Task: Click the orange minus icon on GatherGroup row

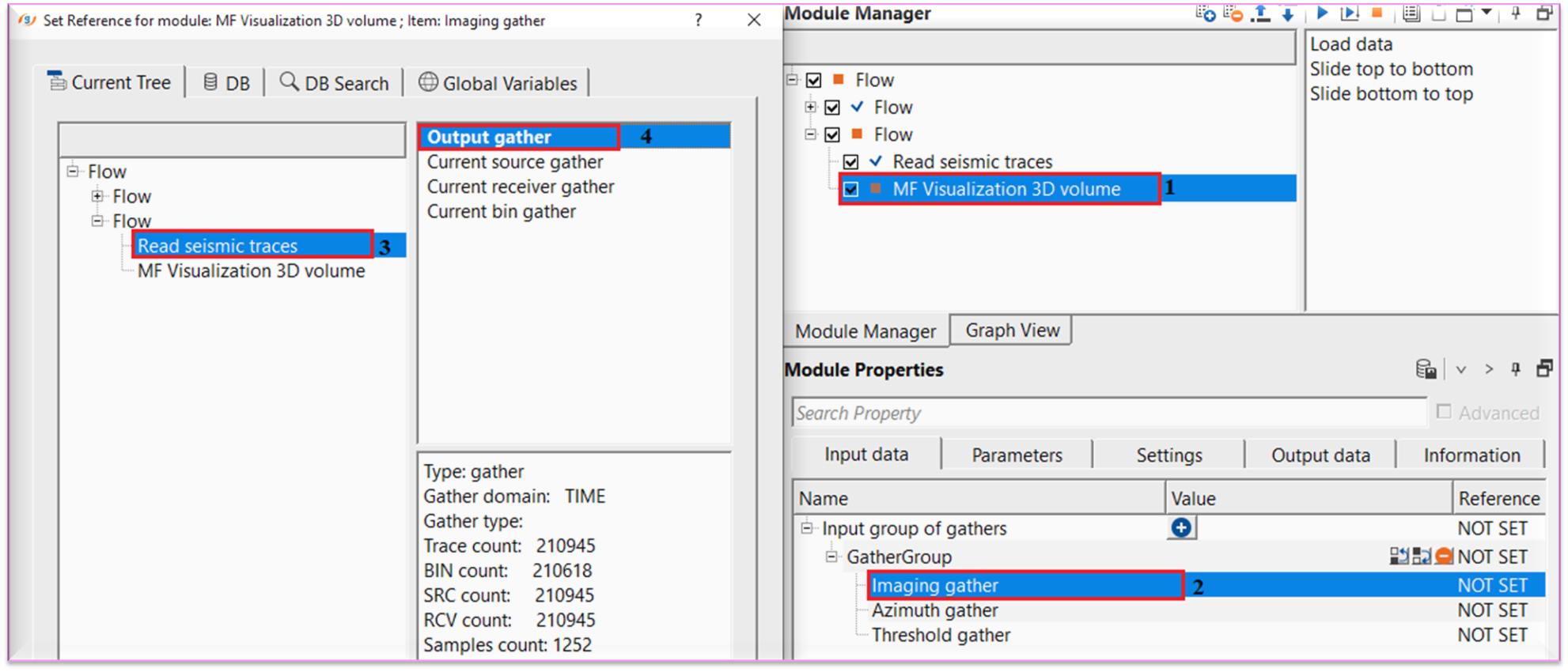Action: tap(1444, 557)
